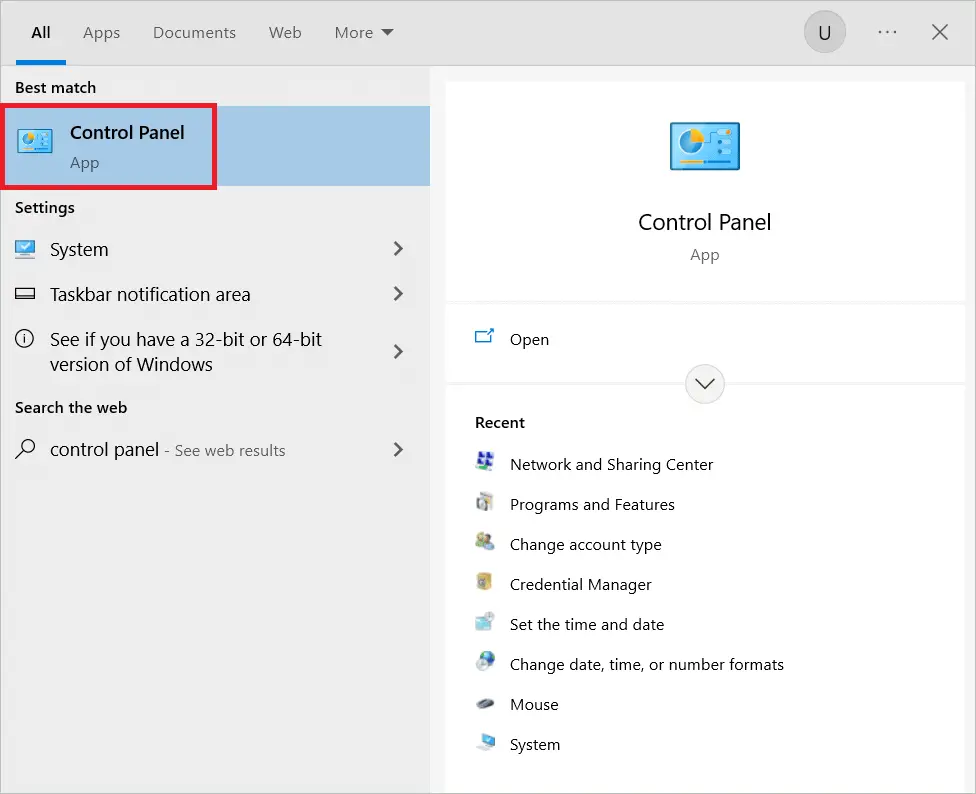This screenshot has height=794, width=976.
Task: Switch to the Web tab
Action: pyautogui.click(x=285, y=32)
